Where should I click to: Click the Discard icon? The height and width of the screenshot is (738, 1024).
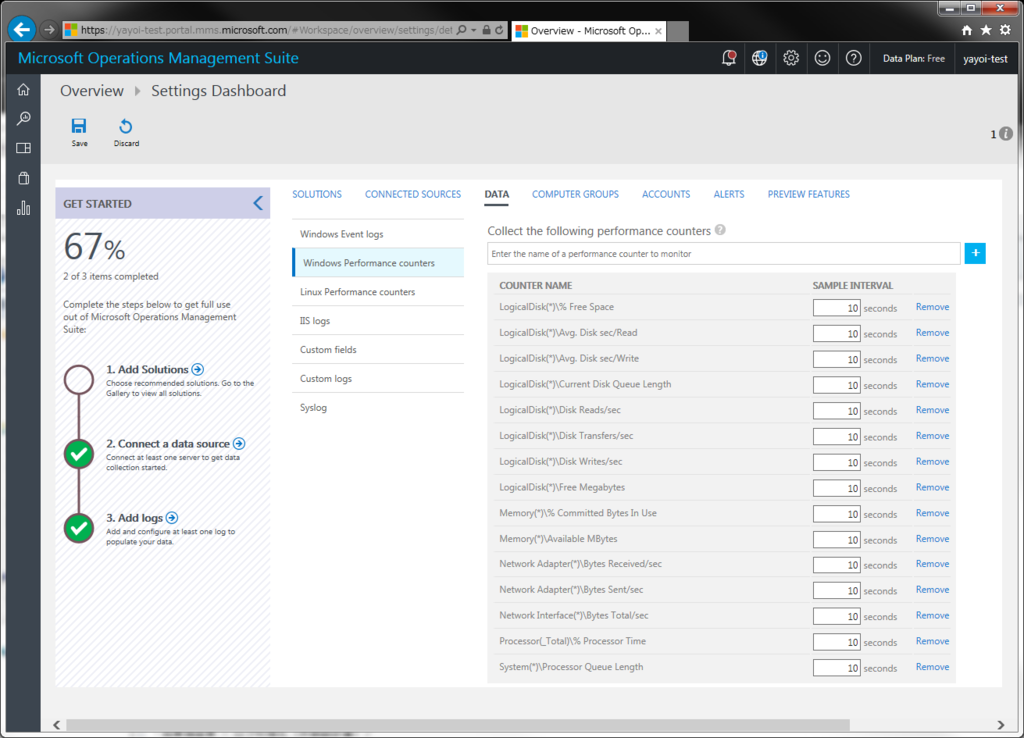[126, 126]
